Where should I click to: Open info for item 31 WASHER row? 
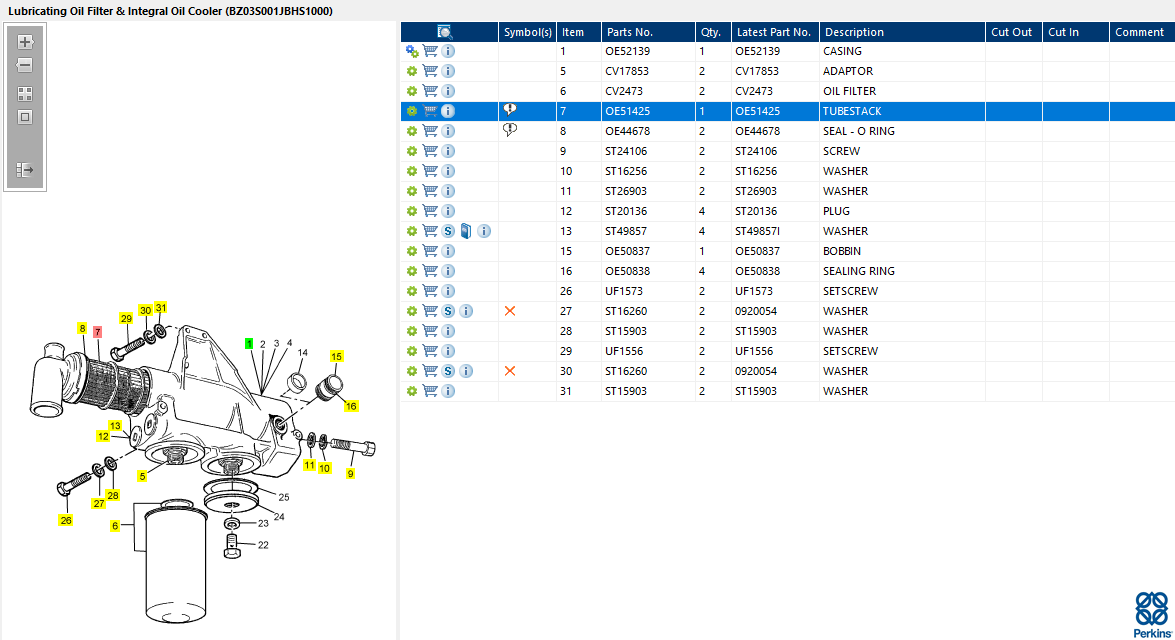click(x=448, y=391)
